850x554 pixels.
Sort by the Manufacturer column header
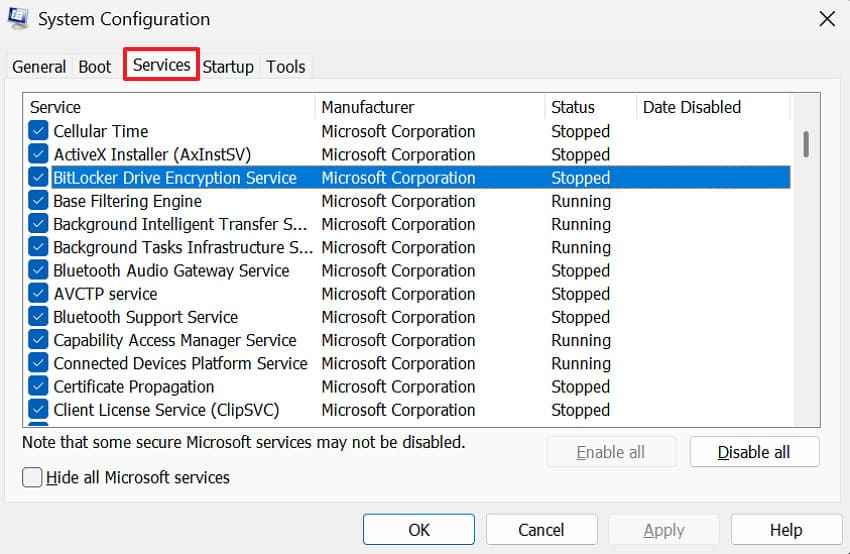coord(430,107)
